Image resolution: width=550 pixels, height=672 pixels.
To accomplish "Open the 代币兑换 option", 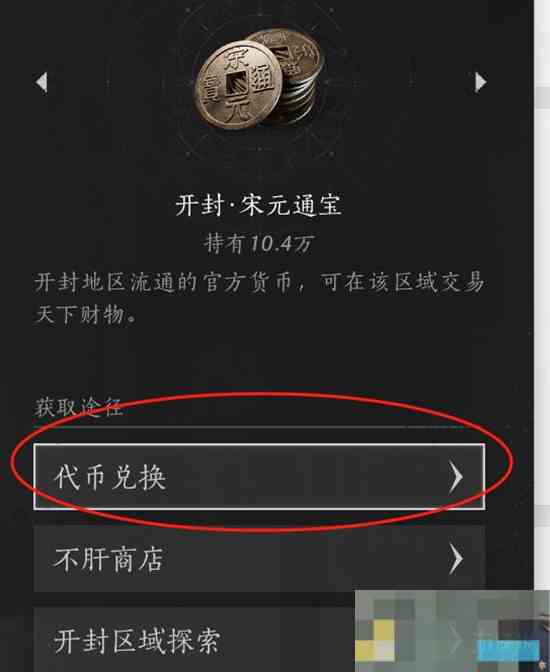I will click(x=259, y=477).
